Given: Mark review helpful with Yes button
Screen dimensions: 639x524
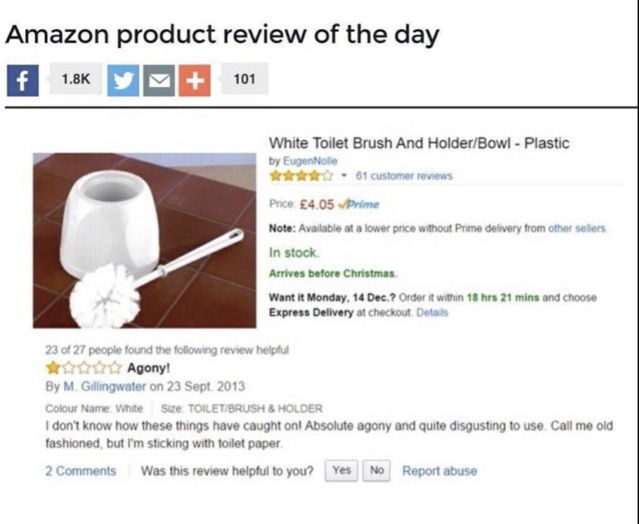Looking at the screenshot, I should [342, 470].
